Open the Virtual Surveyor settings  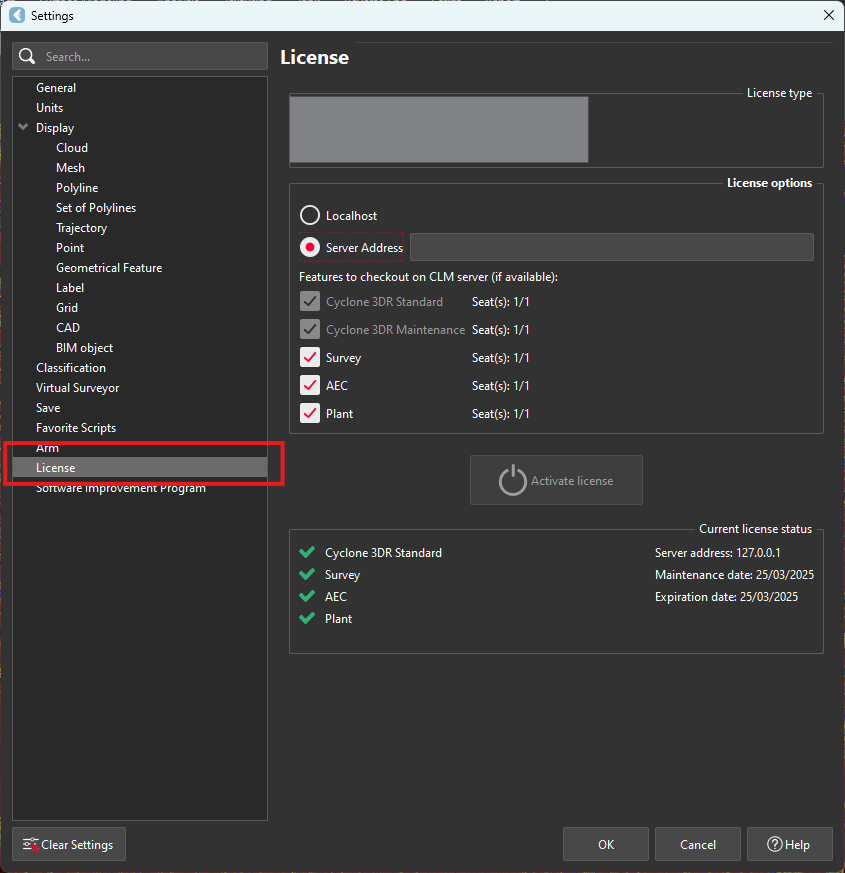[77, 388]
